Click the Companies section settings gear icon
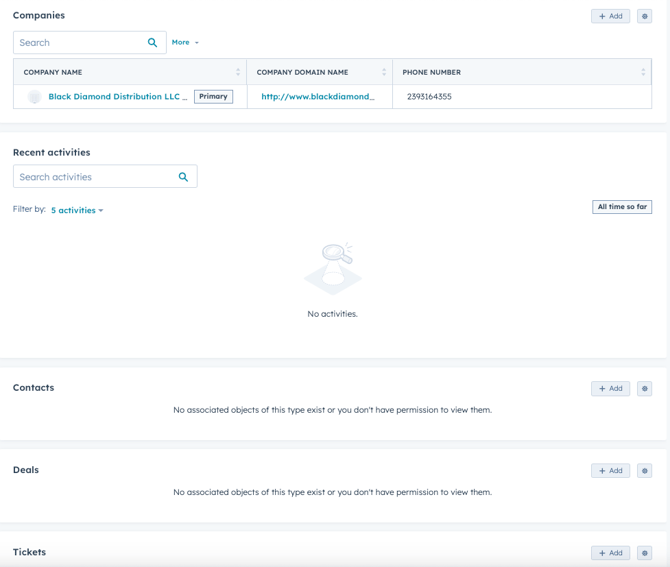 (644, 16)
